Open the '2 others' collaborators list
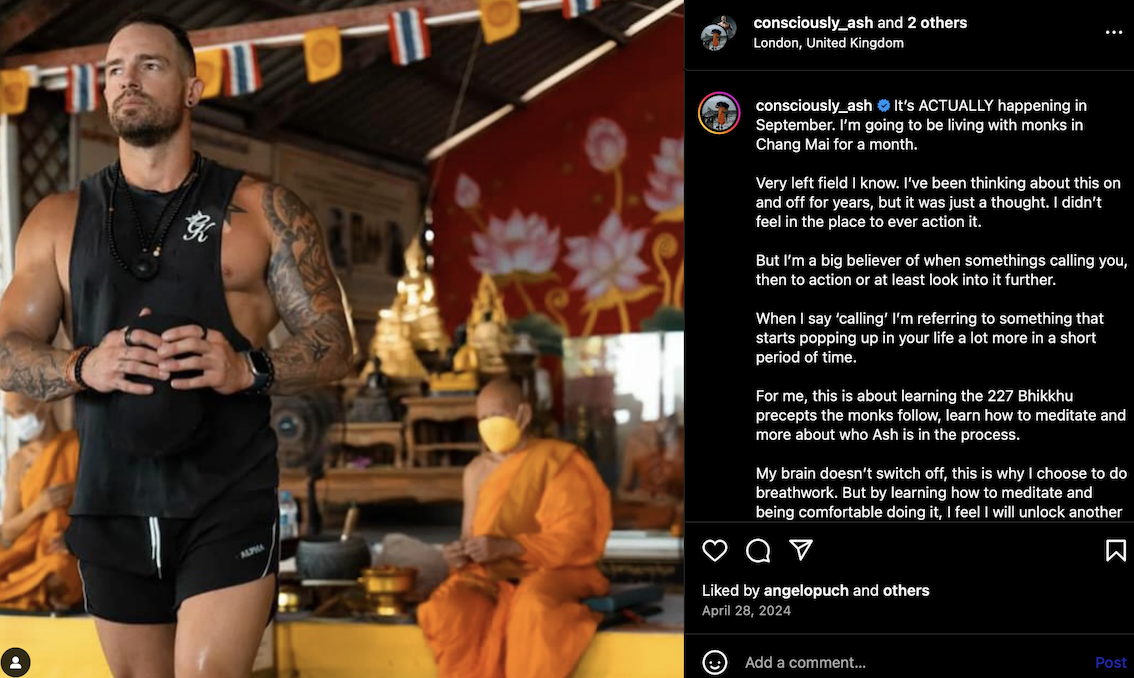The width and height of the screenshot is (1134, 678). click(x=937, y=22)
